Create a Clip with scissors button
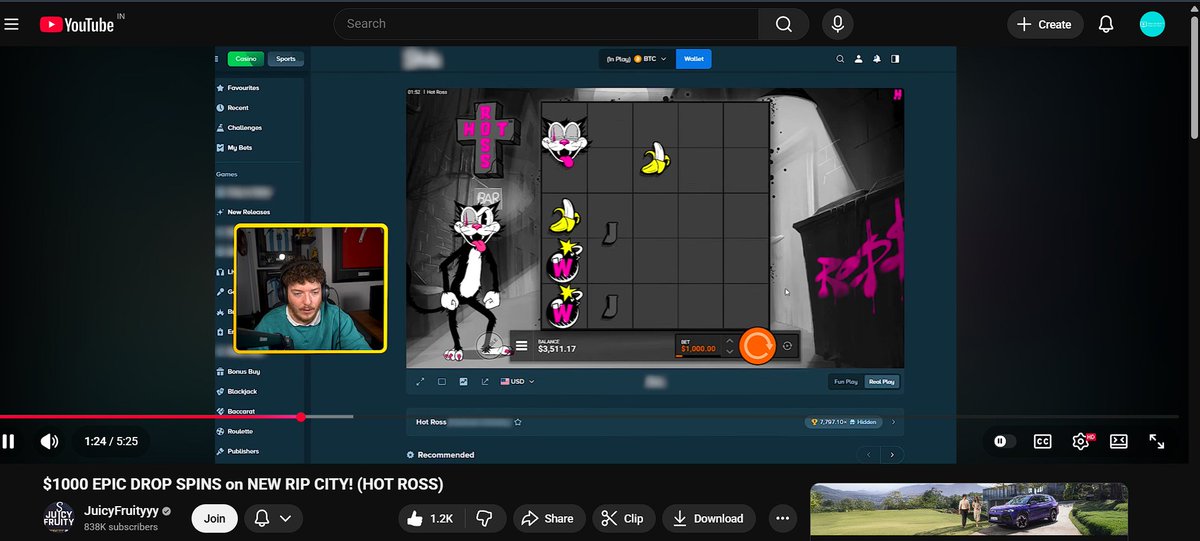The height and width of the screenshot is (541, 1200). [x=624, y=518]
